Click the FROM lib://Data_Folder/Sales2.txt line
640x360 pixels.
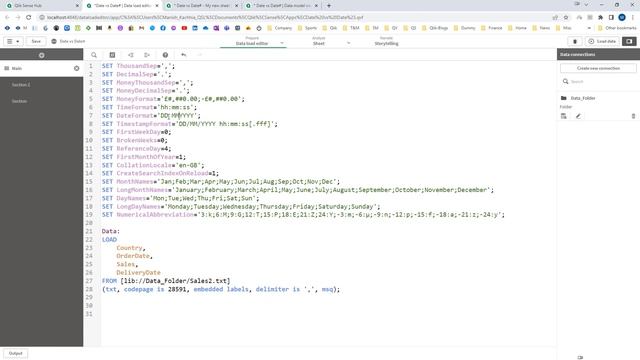[166, 281]
